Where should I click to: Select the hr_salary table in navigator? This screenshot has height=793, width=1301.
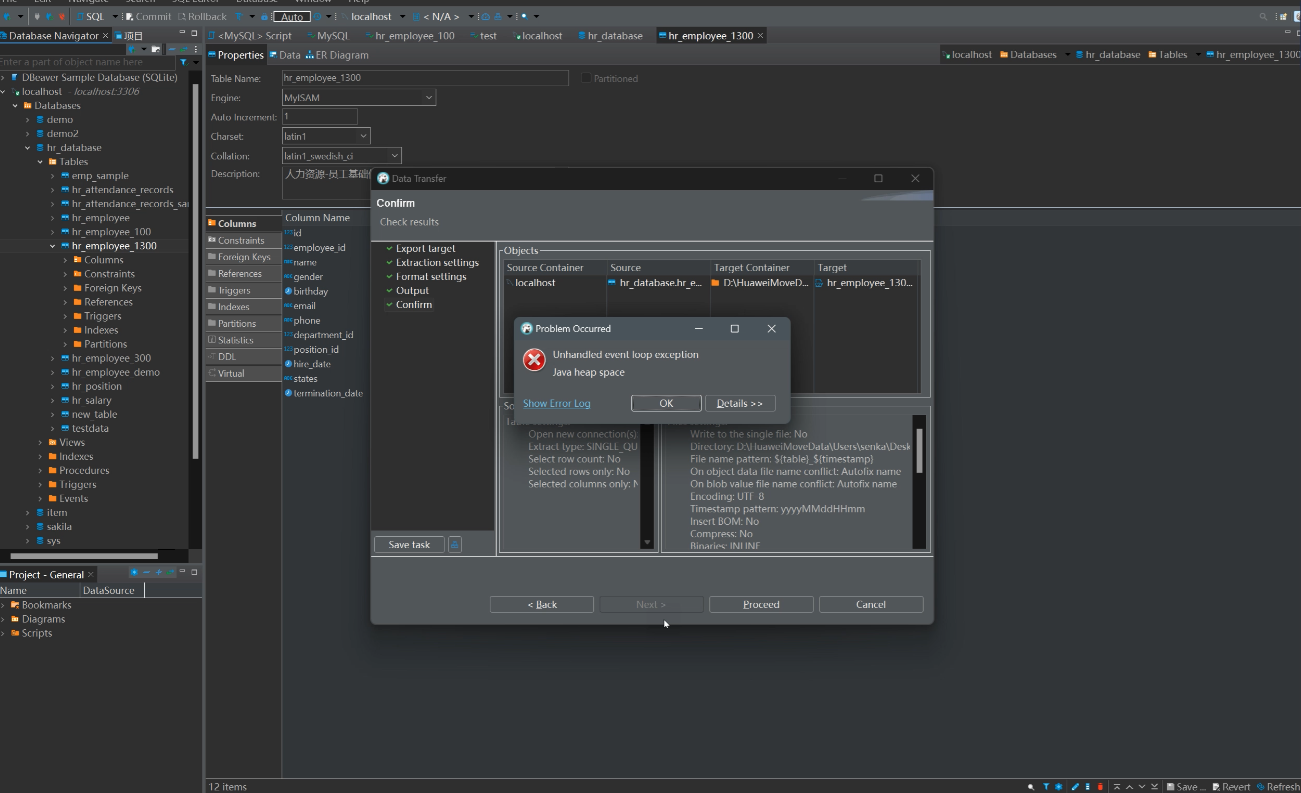point(91,401)
